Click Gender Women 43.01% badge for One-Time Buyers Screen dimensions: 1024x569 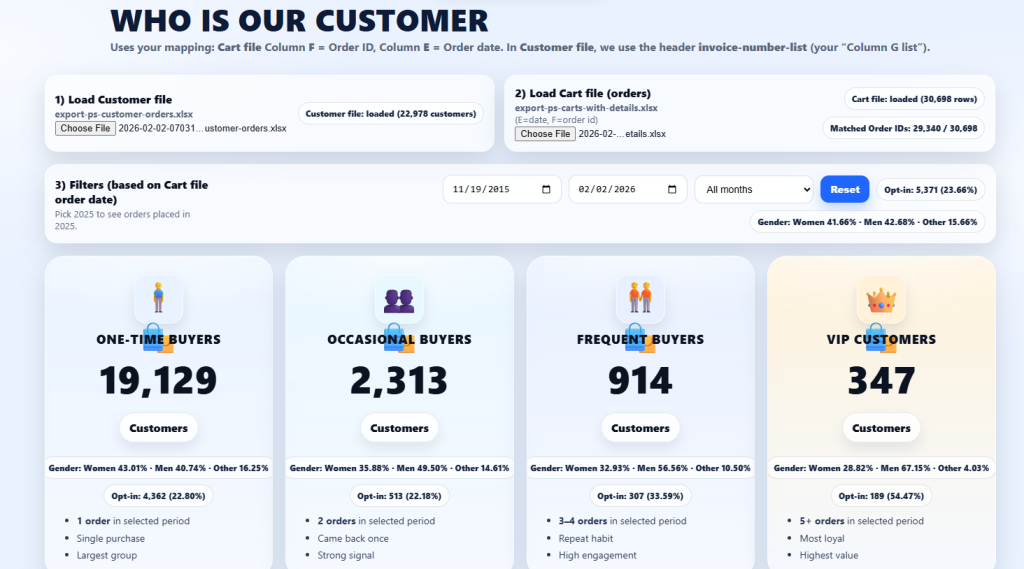(x=158, y=468)
